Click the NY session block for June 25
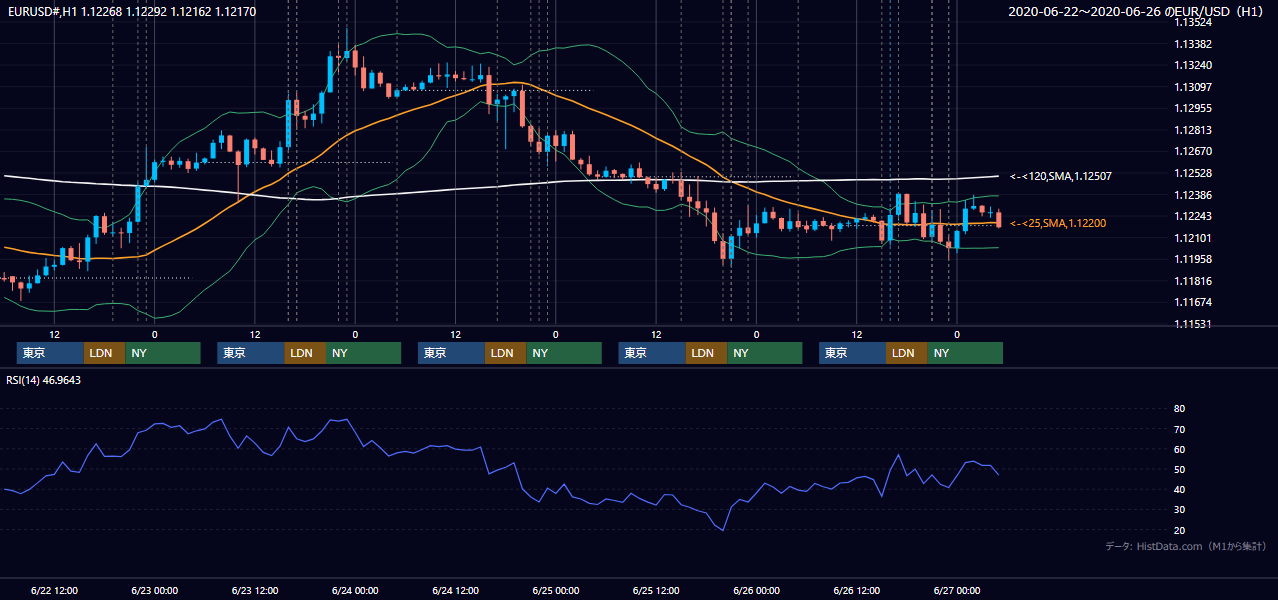 (765, 353)
